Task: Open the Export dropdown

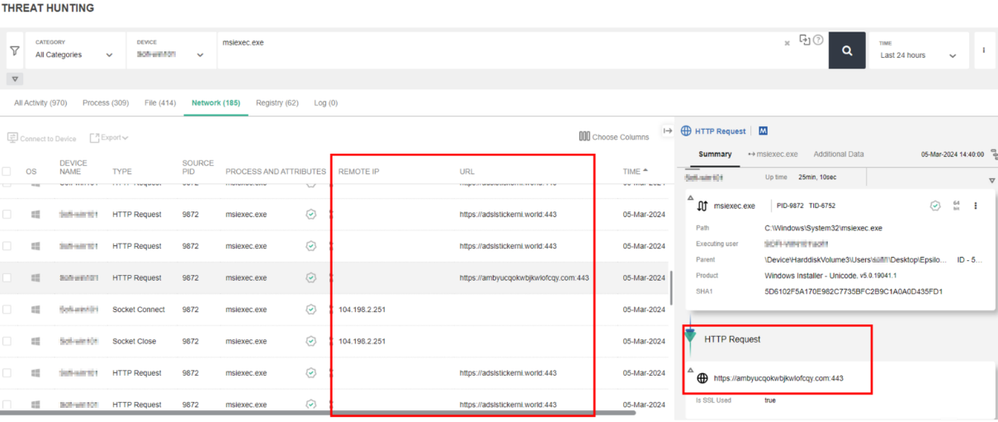Action: [x=109, y=137]
